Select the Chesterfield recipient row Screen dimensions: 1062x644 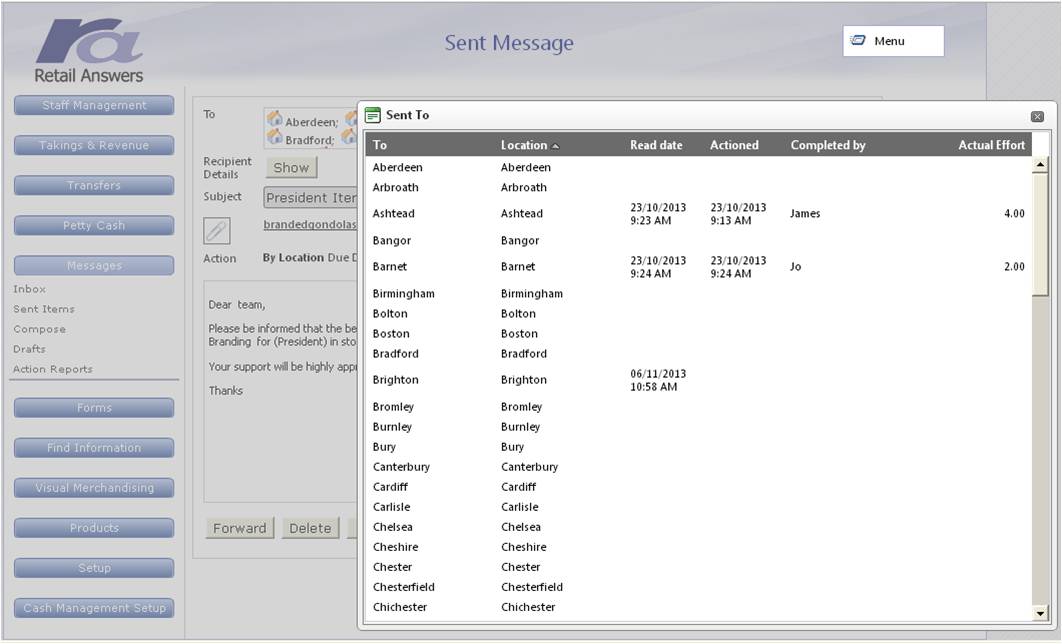698,587
